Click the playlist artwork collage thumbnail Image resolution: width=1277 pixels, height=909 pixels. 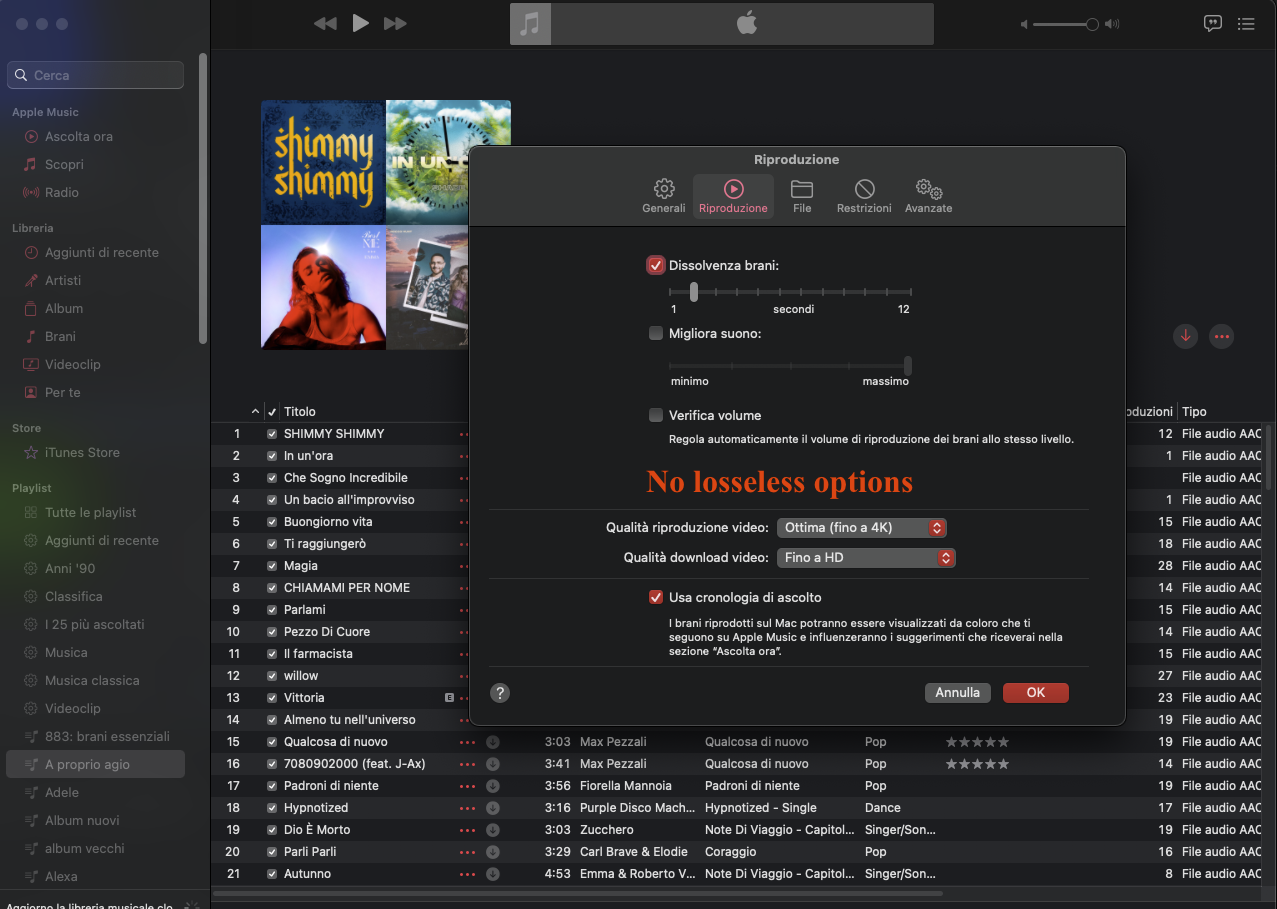386,224
